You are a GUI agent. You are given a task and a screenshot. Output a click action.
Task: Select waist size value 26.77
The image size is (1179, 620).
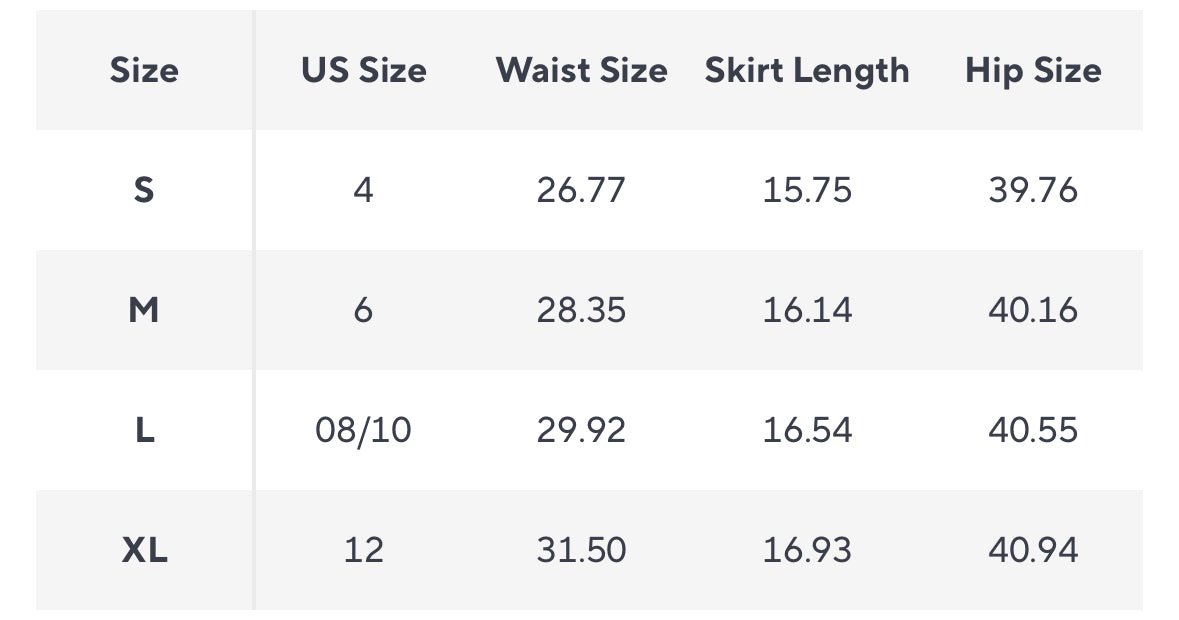pyautogui.click(x=581, y=190)
